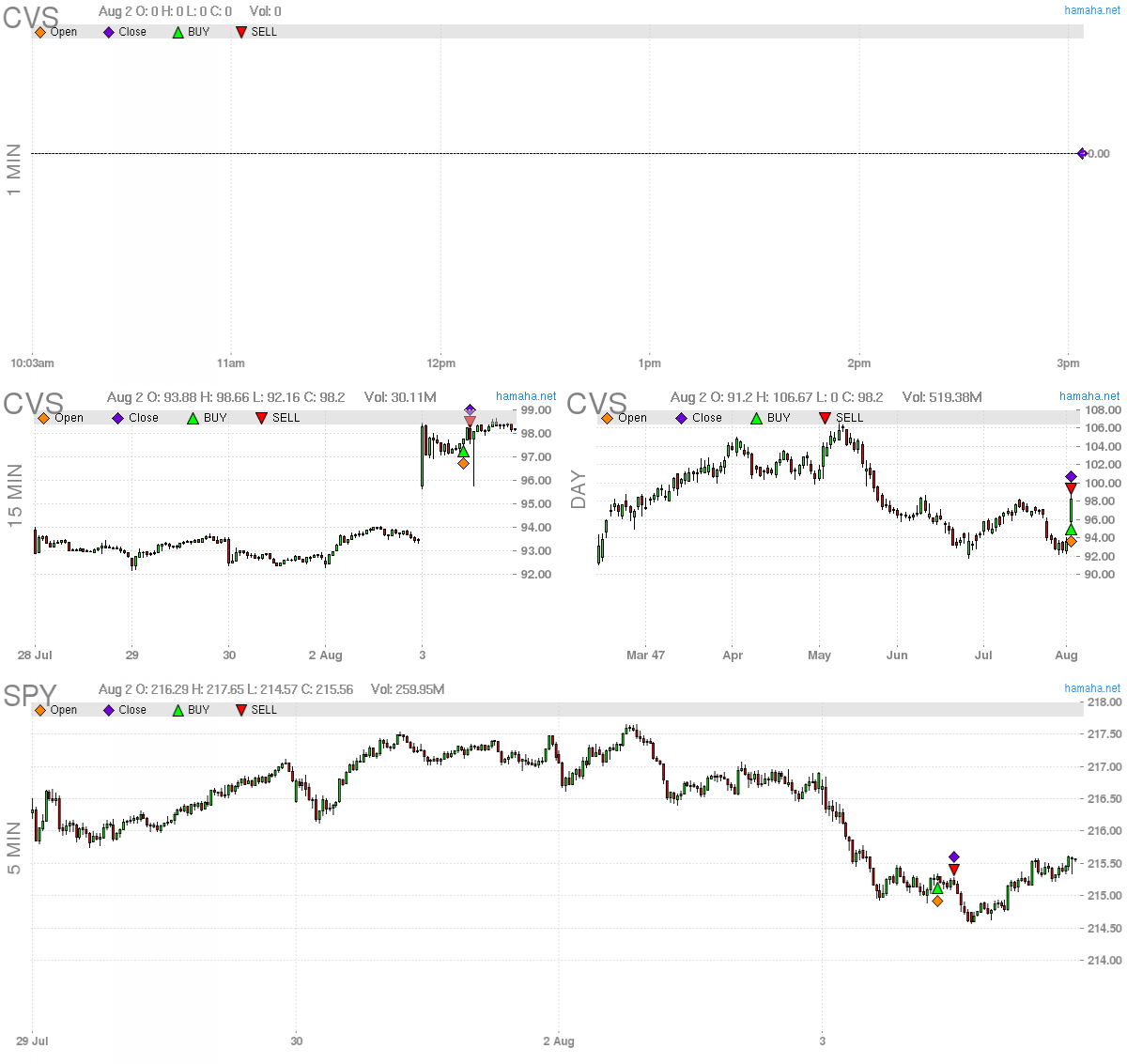Click the orange Open diamond in CVS 1 MIN legend
Screen dimensions: 1127x1064
click(40, 32)
